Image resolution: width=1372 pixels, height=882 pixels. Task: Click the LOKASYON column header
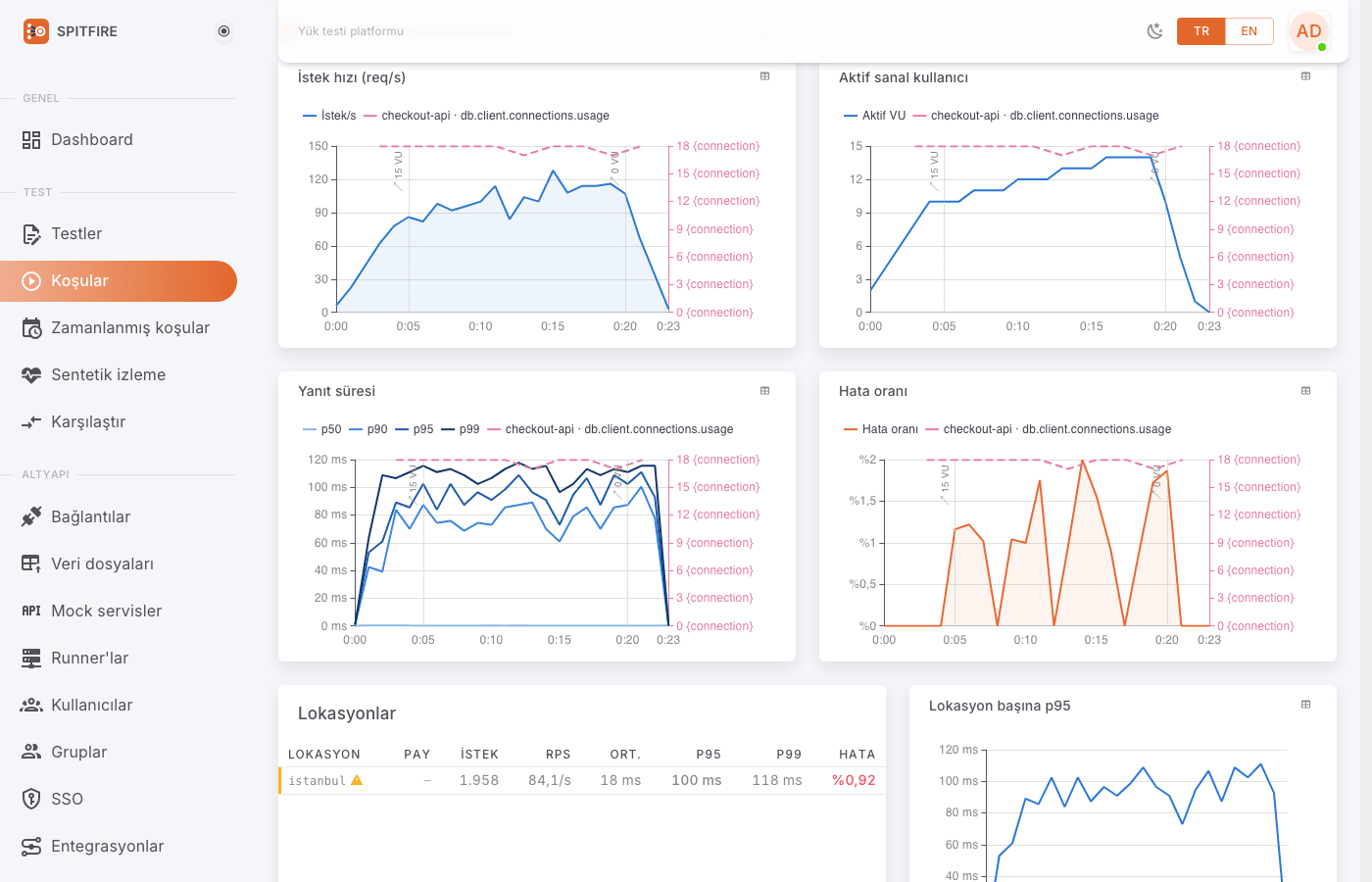click(x=324, y=755)
